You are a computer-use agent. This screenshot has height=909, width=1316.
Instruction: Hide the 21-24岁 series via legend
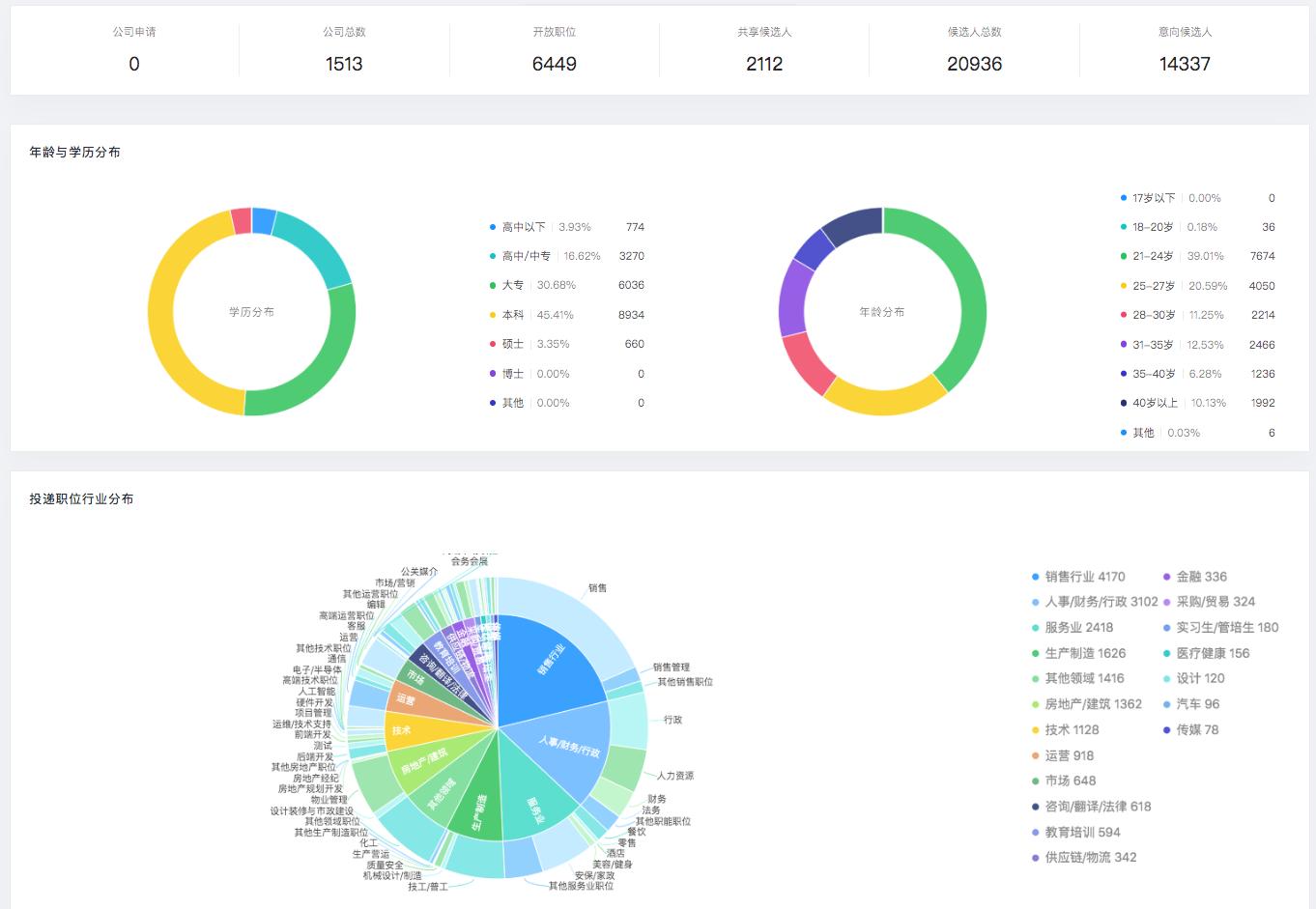(x=1152, y=256)
